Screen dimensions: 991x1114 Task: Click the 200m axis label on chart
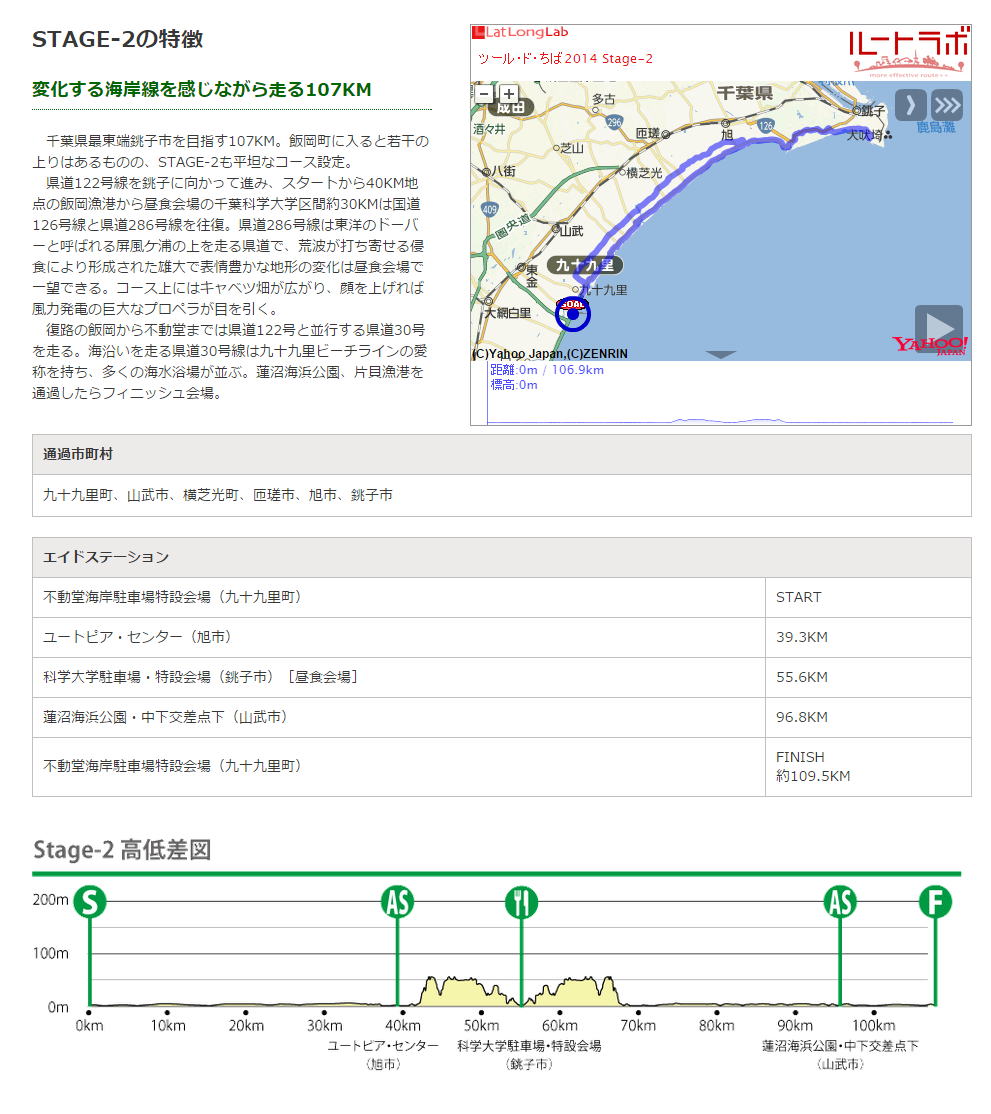tap(50, 900)
